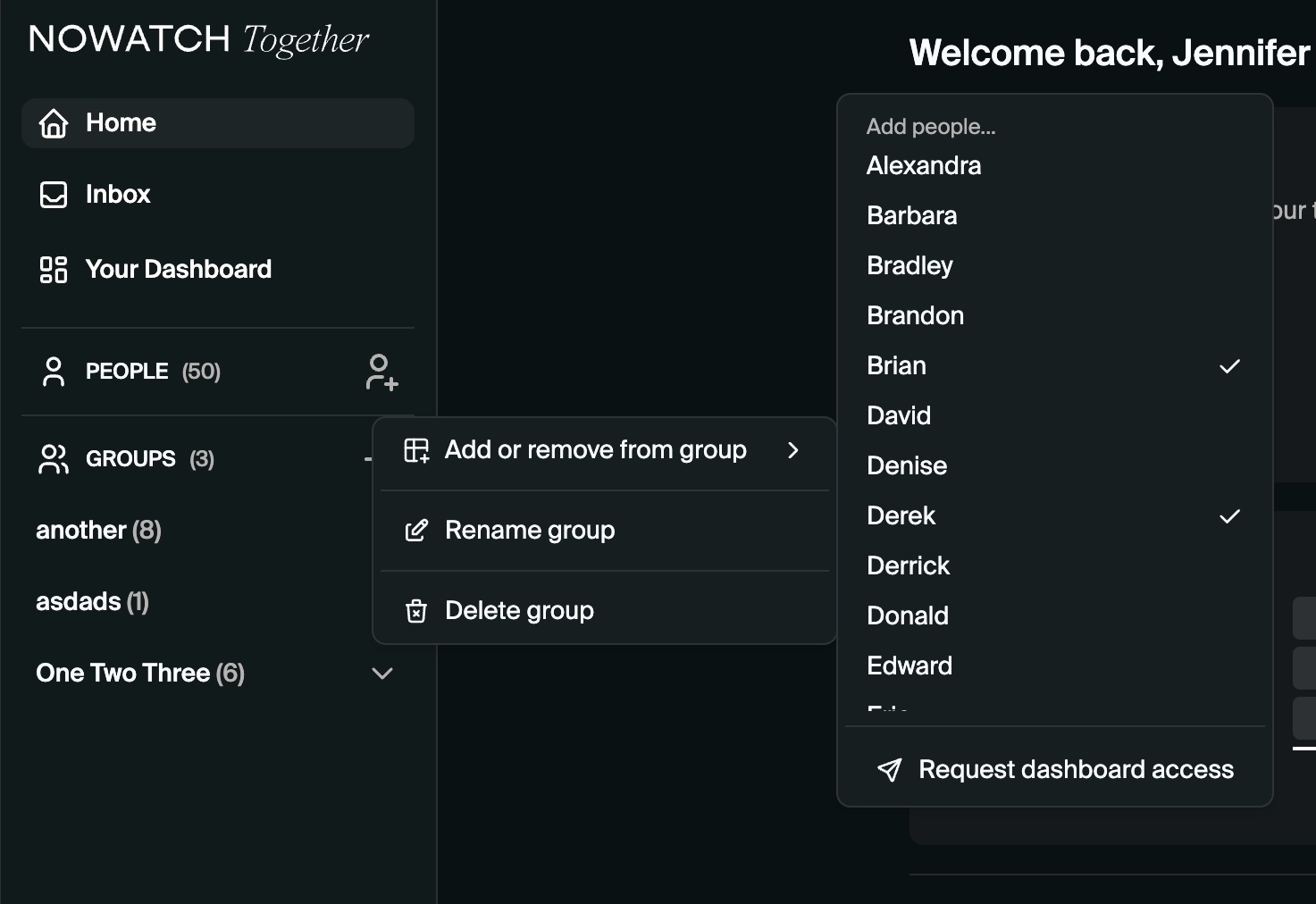Image resolution: width=1316 pixels, height=904 pixels.
Task: Click the Inbox tray icon
Action: pyautogui.click(x=54, y=195)
